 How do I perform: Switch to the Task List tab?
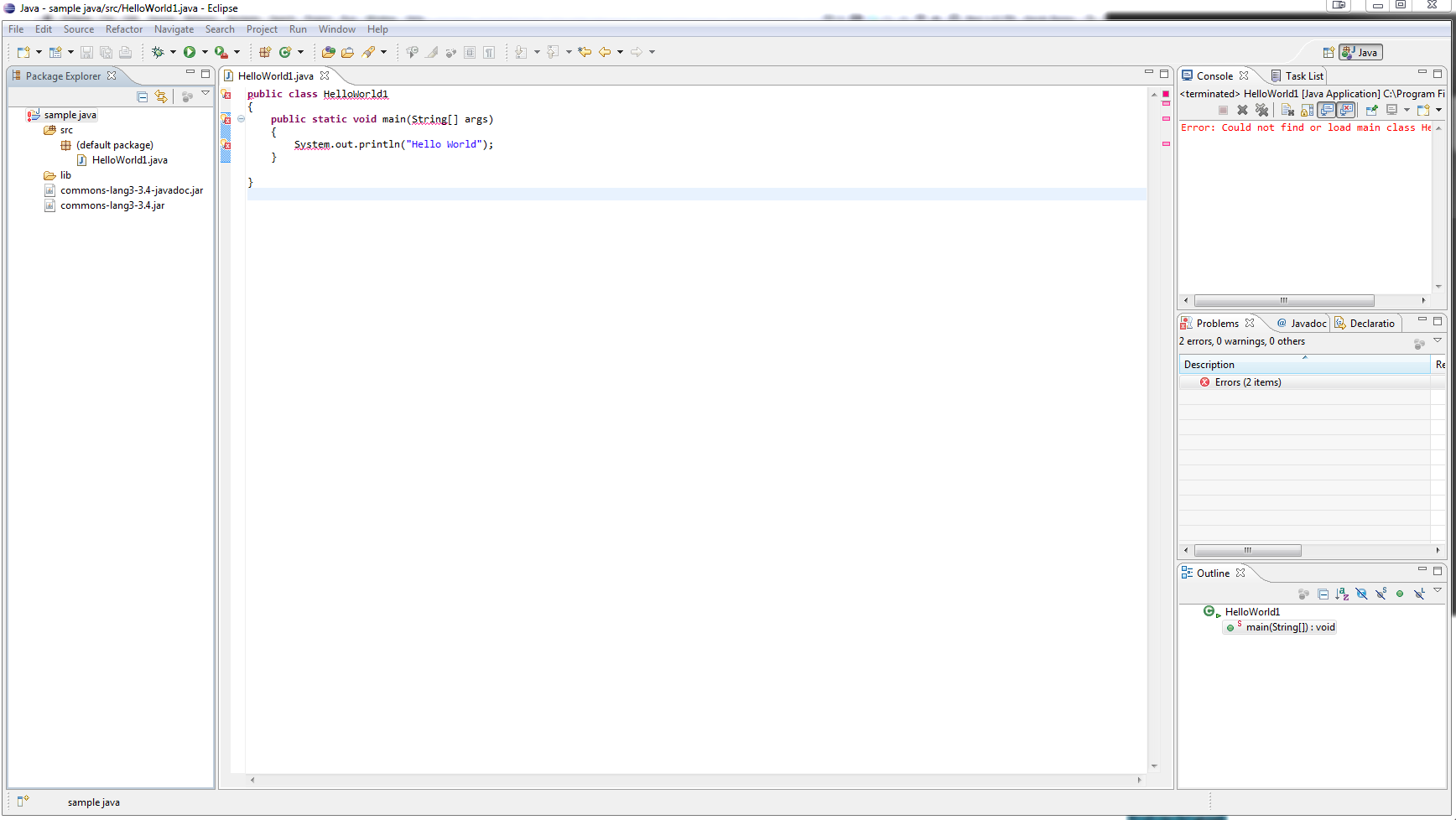(x=1303, y=75)
